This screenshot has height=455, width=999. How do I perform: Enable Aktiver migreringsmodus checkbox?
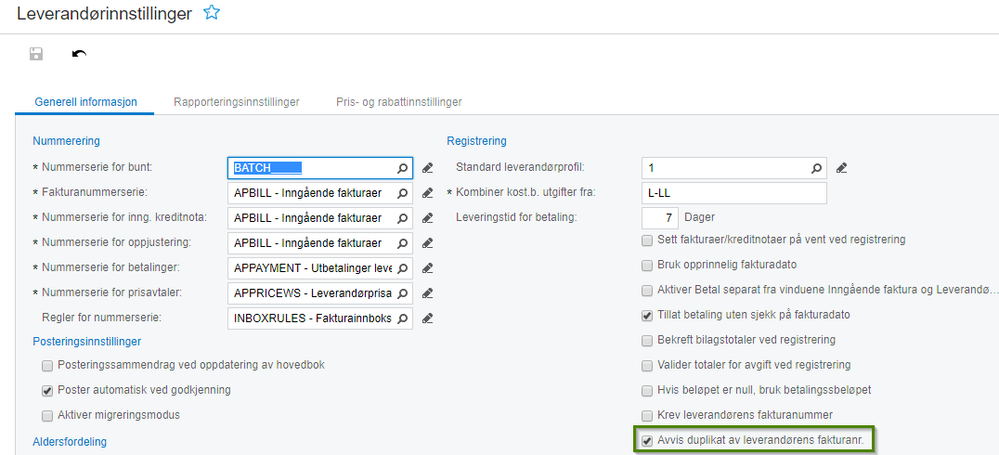[x=47, y=415]
